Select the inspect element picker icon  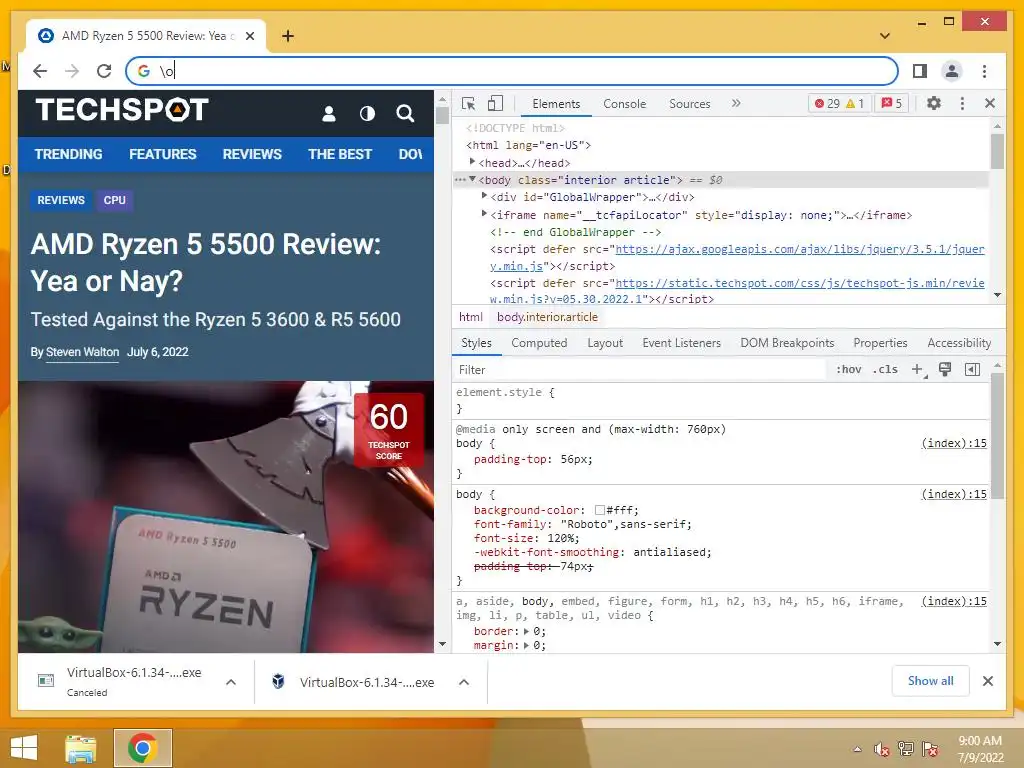468,103
